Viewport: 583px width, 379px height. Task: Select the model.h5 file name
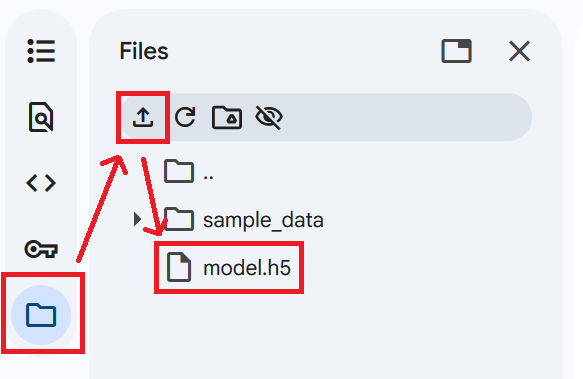247,267
